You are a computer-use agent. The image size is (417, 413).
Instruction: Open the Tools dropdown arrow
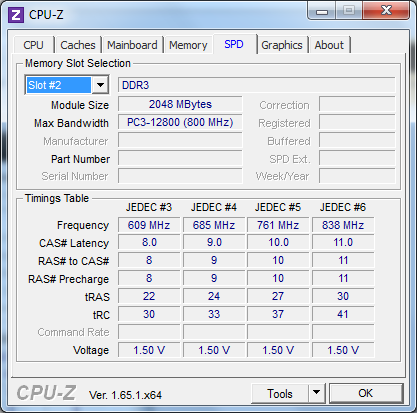coord(316,393)
